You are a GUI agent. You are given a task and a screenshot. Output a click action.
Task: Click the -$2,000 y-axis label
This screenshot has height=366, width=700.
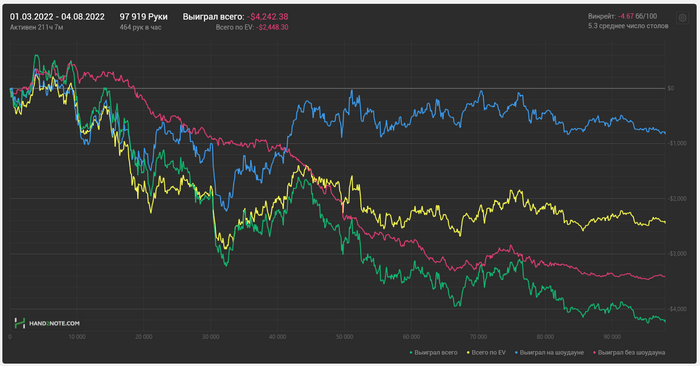(x=676, y=199)
